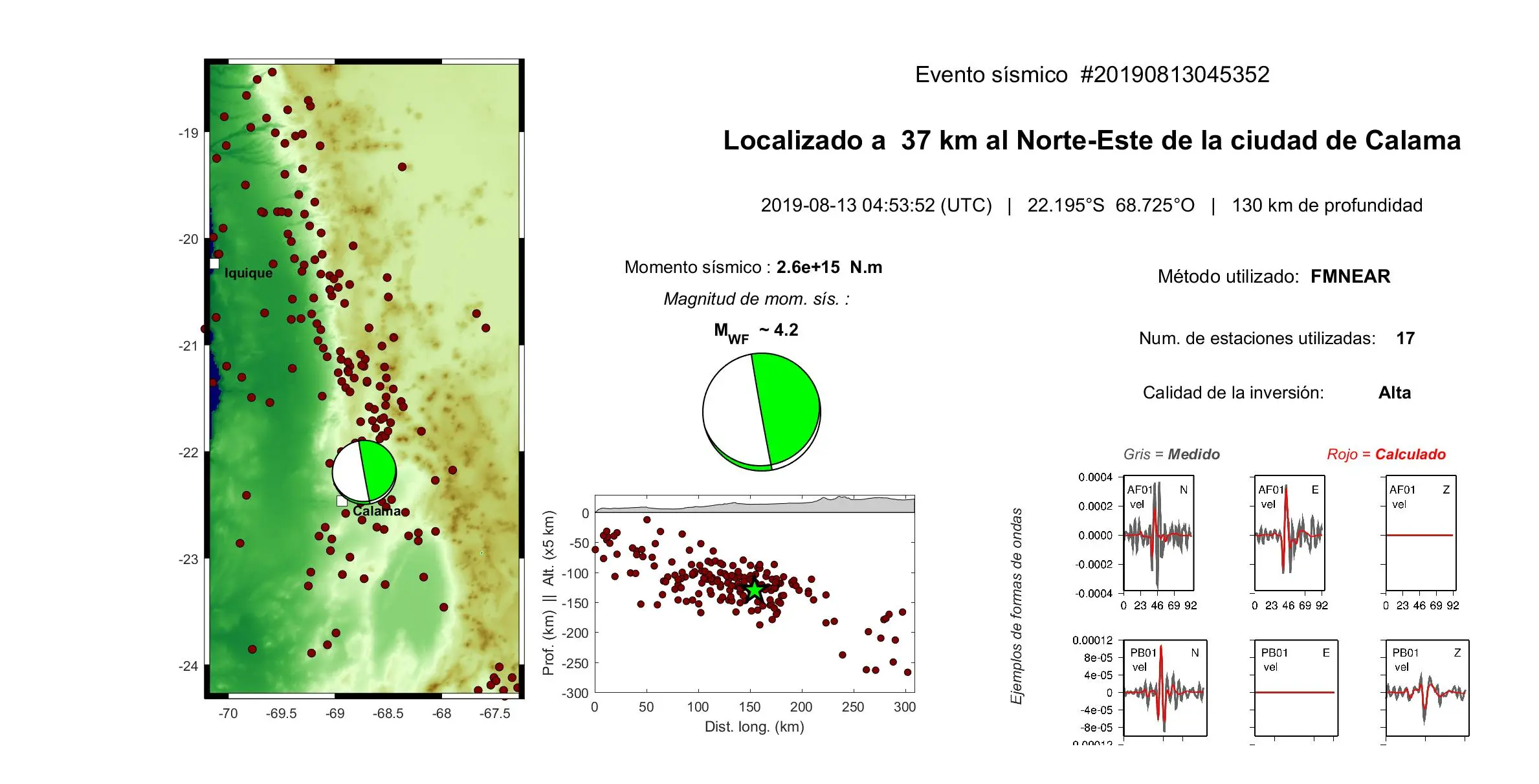Screen dimensions: 1539x784
Task: Click the -67.5 longitude tick label on map
Action: (x=494, y=713)
